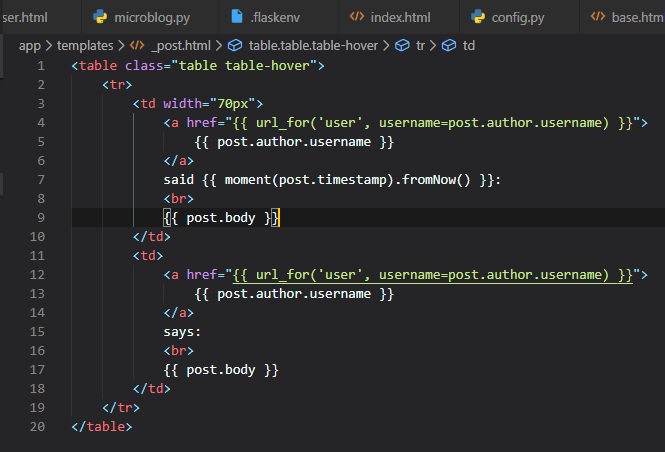
Task: Open the 'templates' breadcrumb dropdown
Action: click(84, 45)
